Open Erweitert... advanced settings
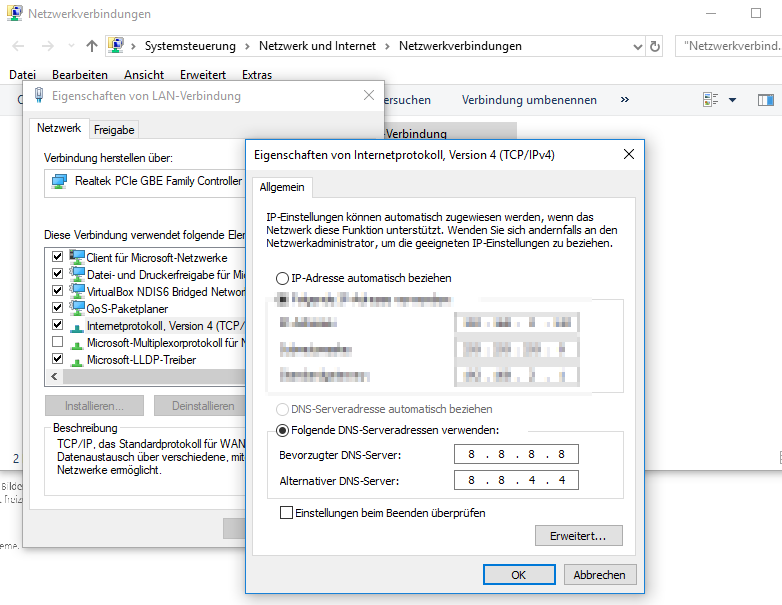This screenshot has width=782, height=605. pos(579,536)
